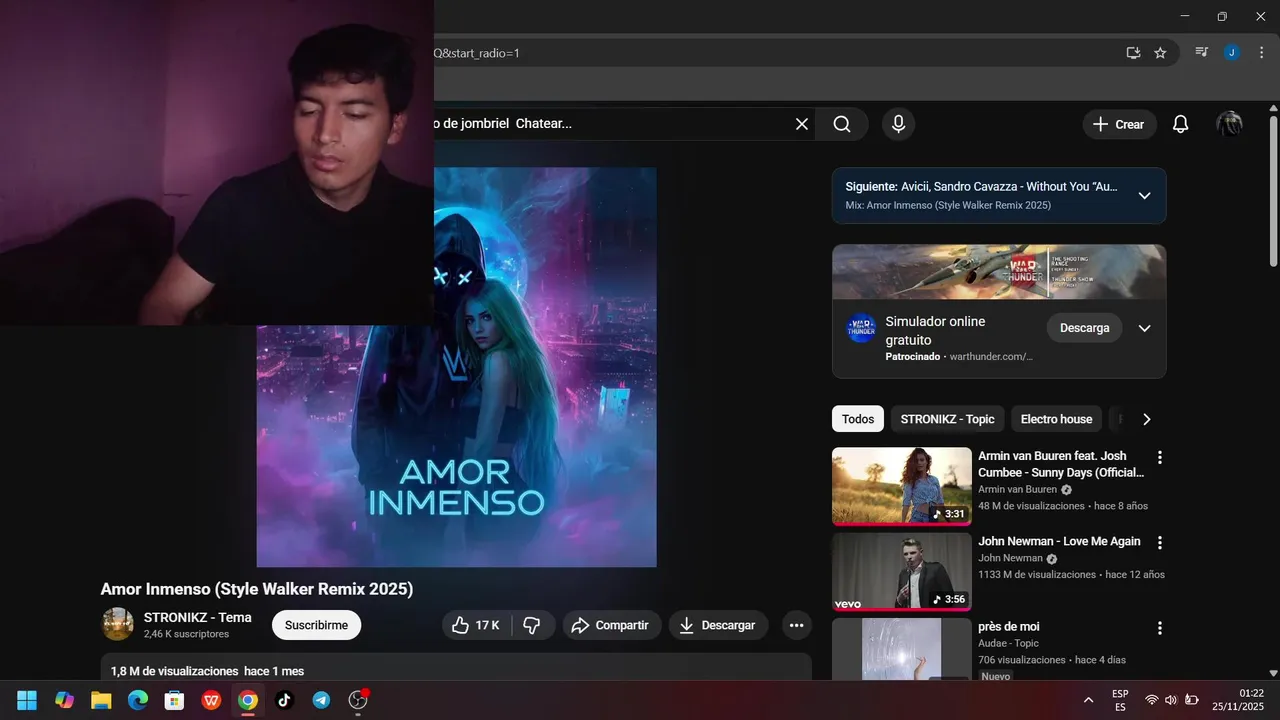Screen dimensions: 1280x720
Task: Open YouTube account avatar menu
Action: 1229,124
